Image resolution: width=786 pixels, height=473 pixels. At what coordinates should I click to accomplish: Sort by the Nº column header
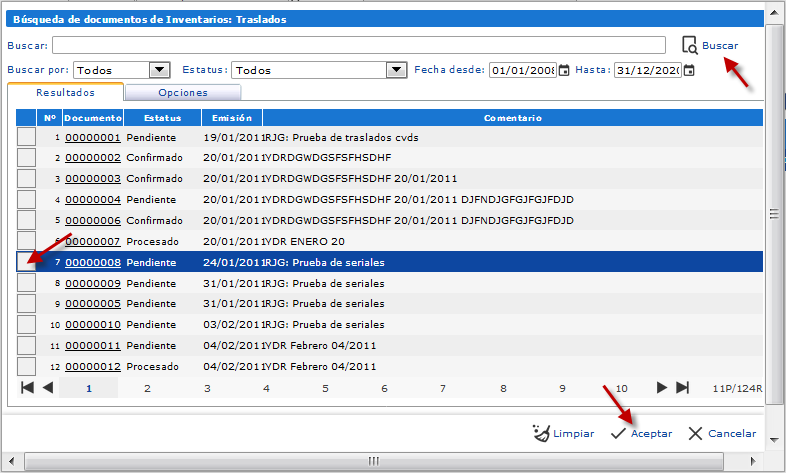pos(50,118)
